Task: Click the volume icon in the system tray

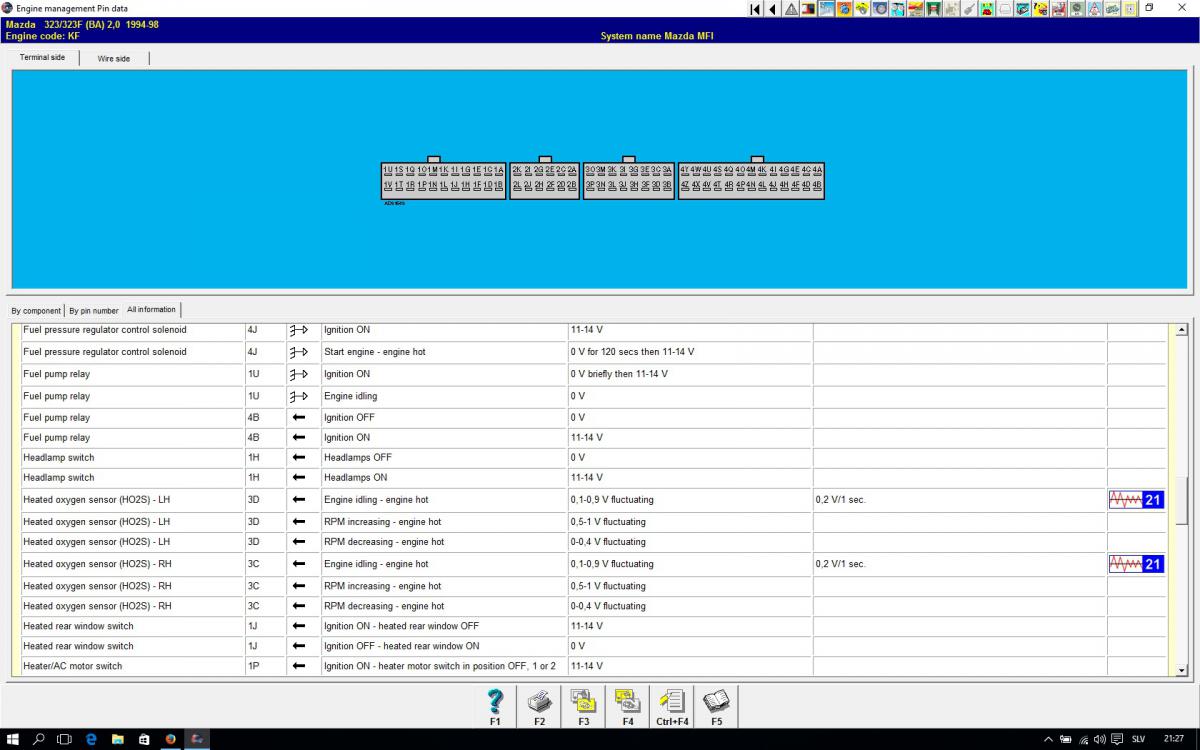Action: coord(1099,739)
